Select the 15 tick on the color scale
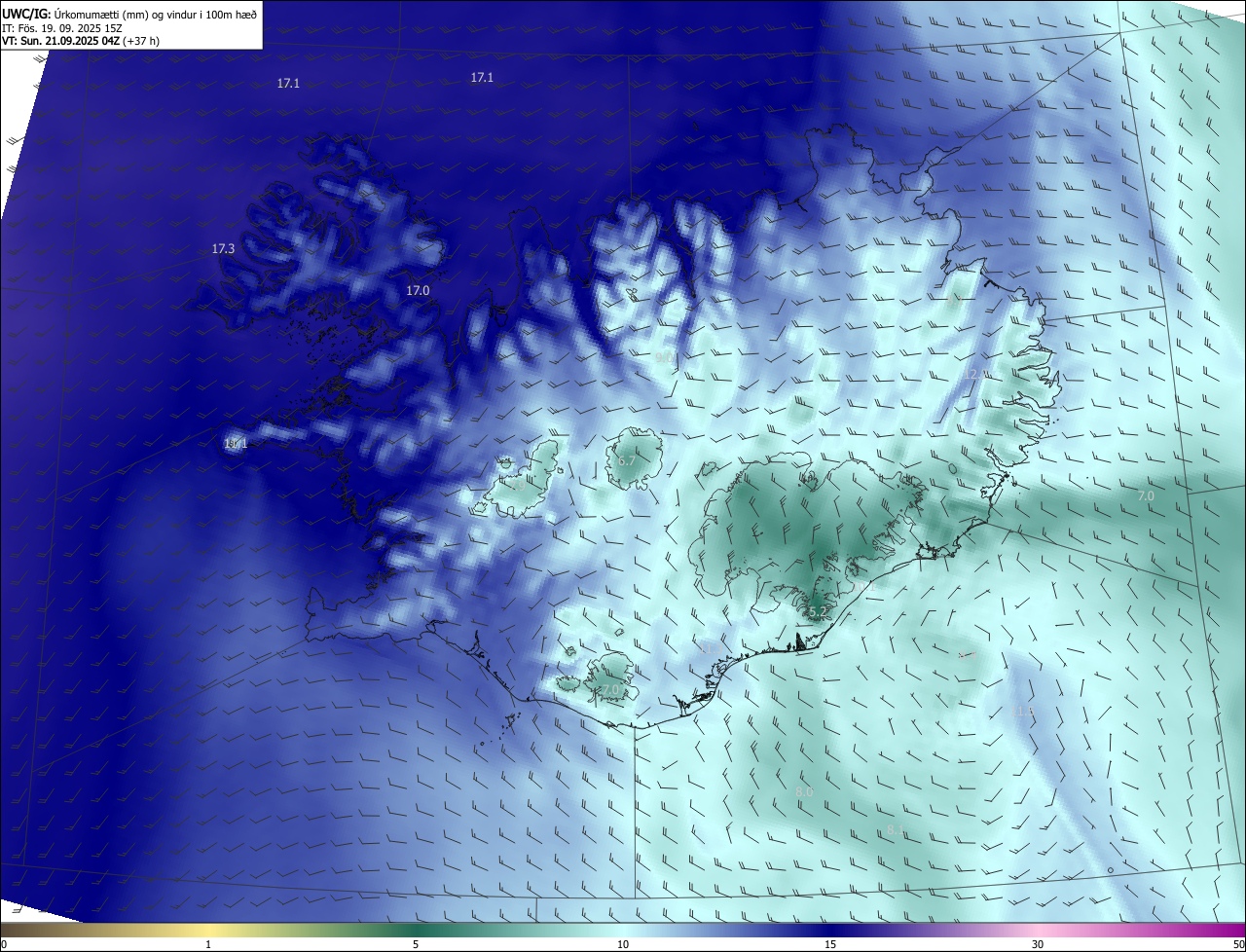1246x952 pixels. click(x=830, y=945)
